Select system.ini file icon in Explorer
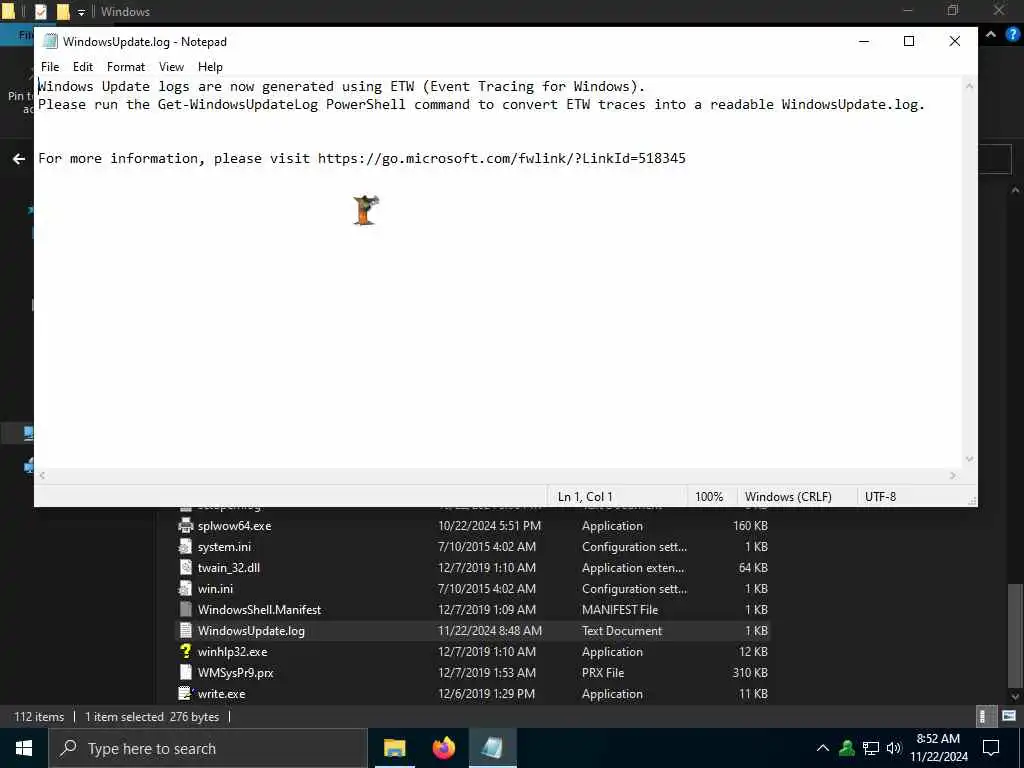The image size is (1024, 768). point(185,547)
